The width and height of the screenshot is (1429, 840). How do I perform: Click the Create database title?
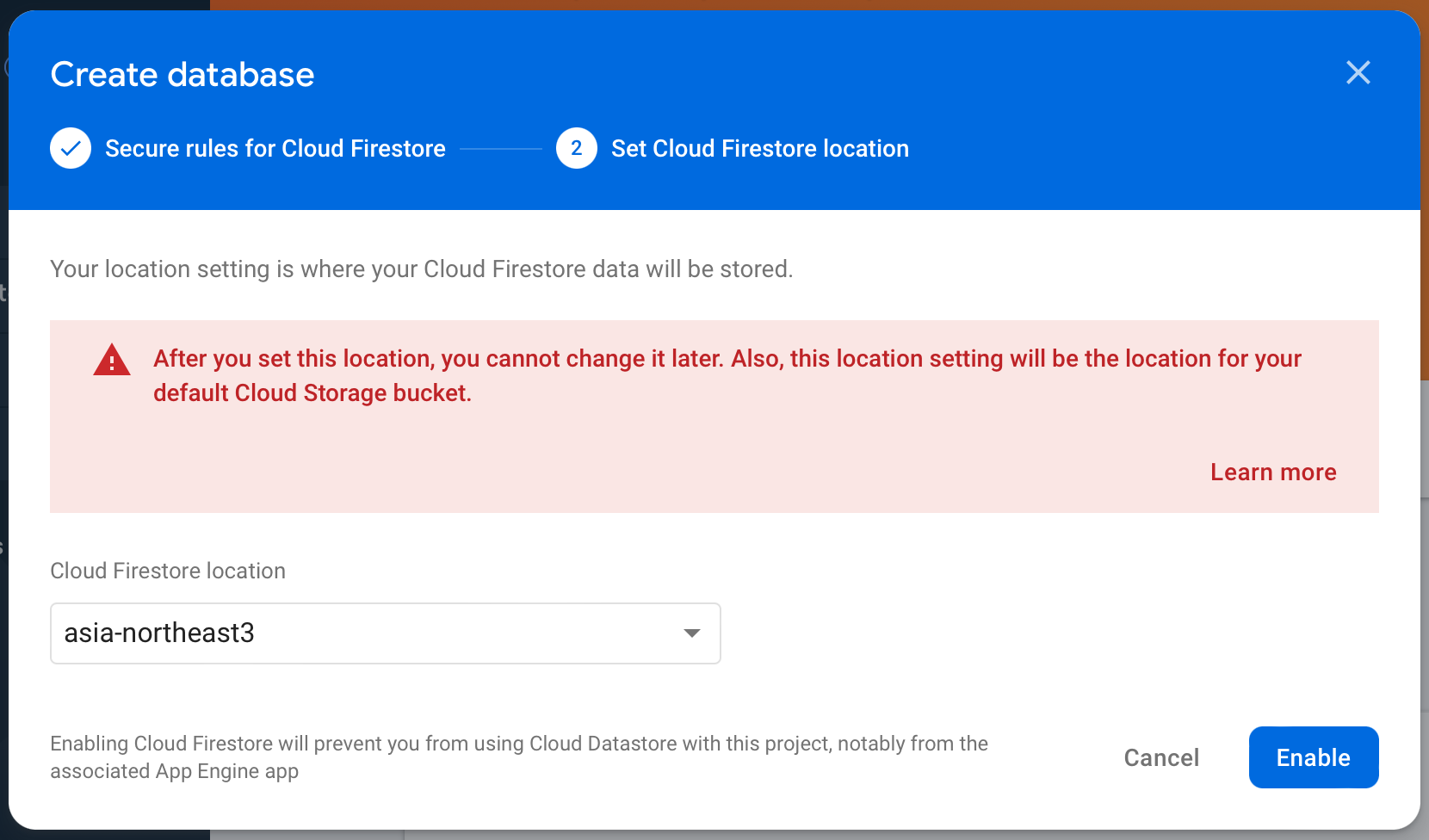point(182,75)
